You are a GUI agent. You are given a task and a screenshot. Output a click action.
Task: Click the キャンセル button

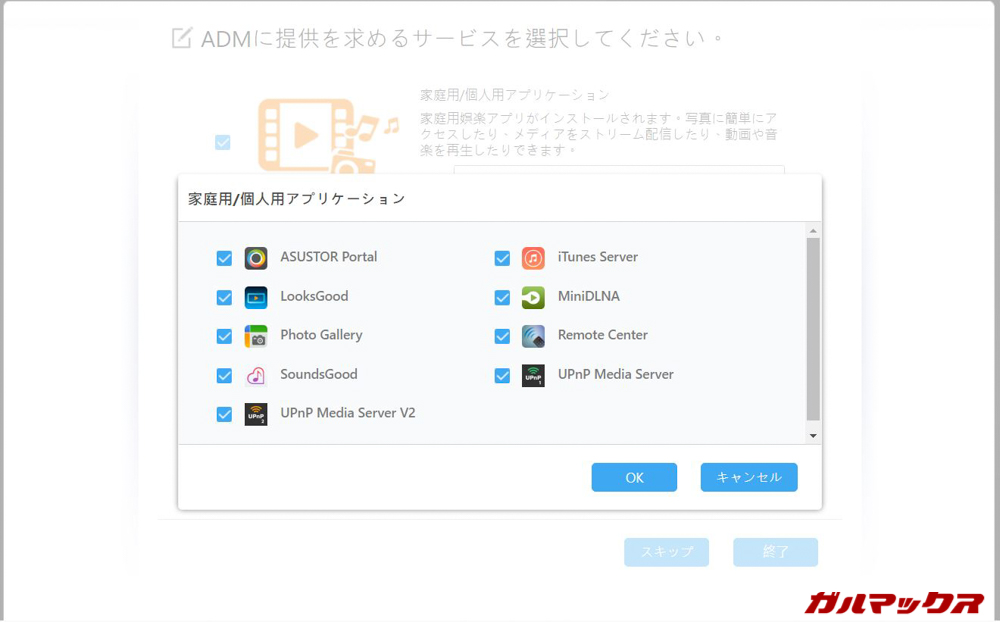coord(748,477)
